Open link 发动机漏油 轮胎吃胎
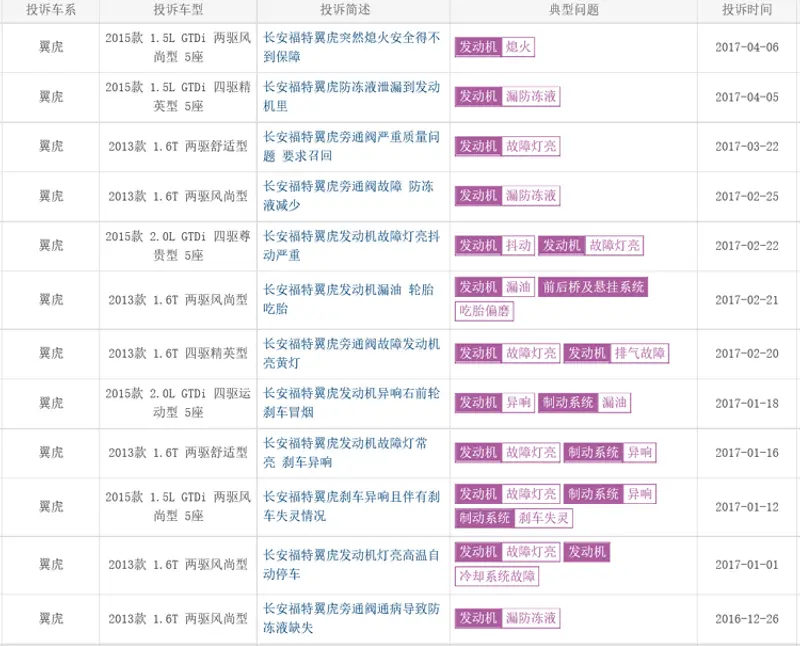Image resolution: width=800 pixels, height=646 pixels. point(348,299)
